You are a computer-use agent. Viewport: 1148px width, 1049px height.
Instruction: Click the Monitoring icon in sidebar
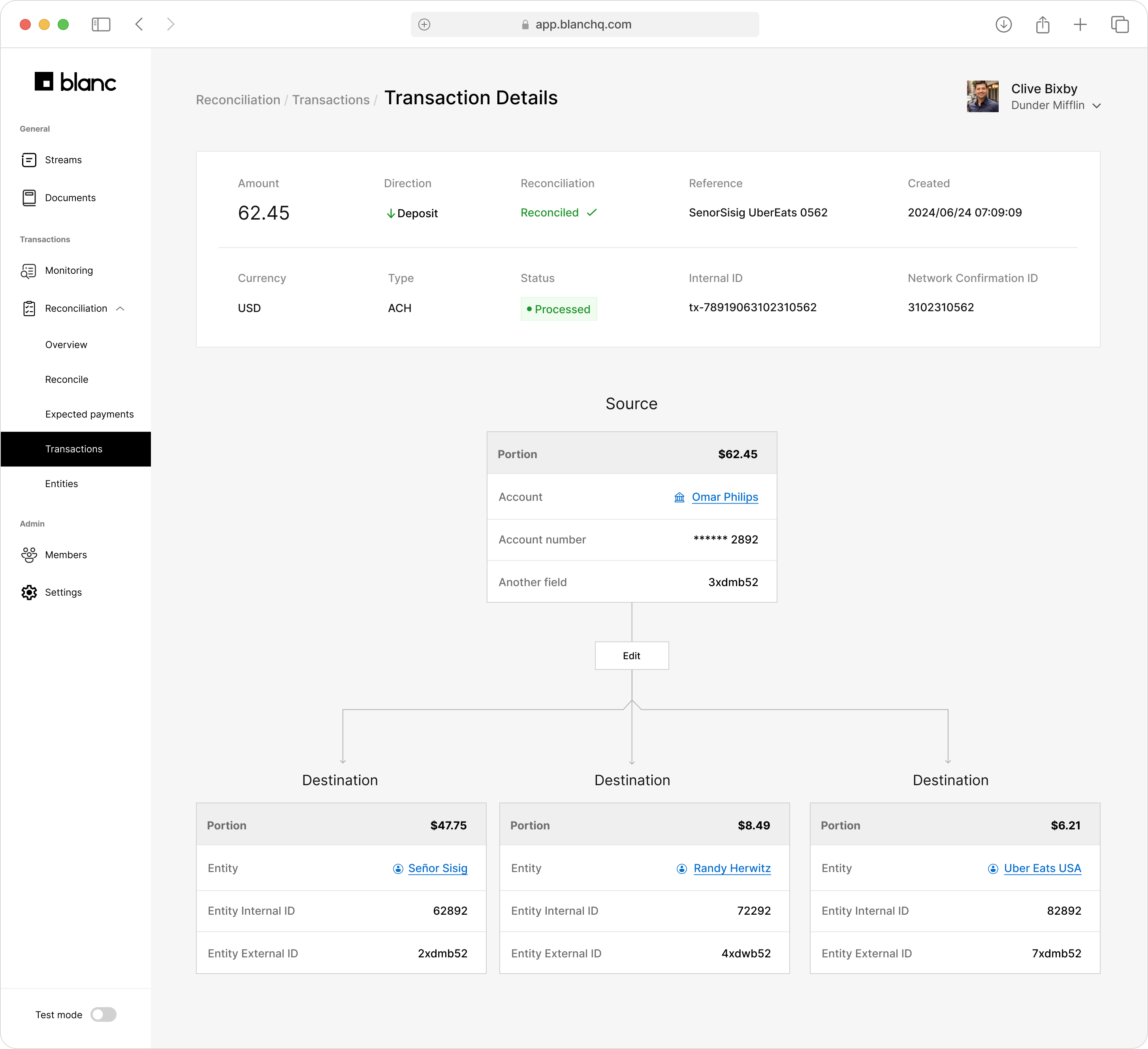[x=28, y=271]
